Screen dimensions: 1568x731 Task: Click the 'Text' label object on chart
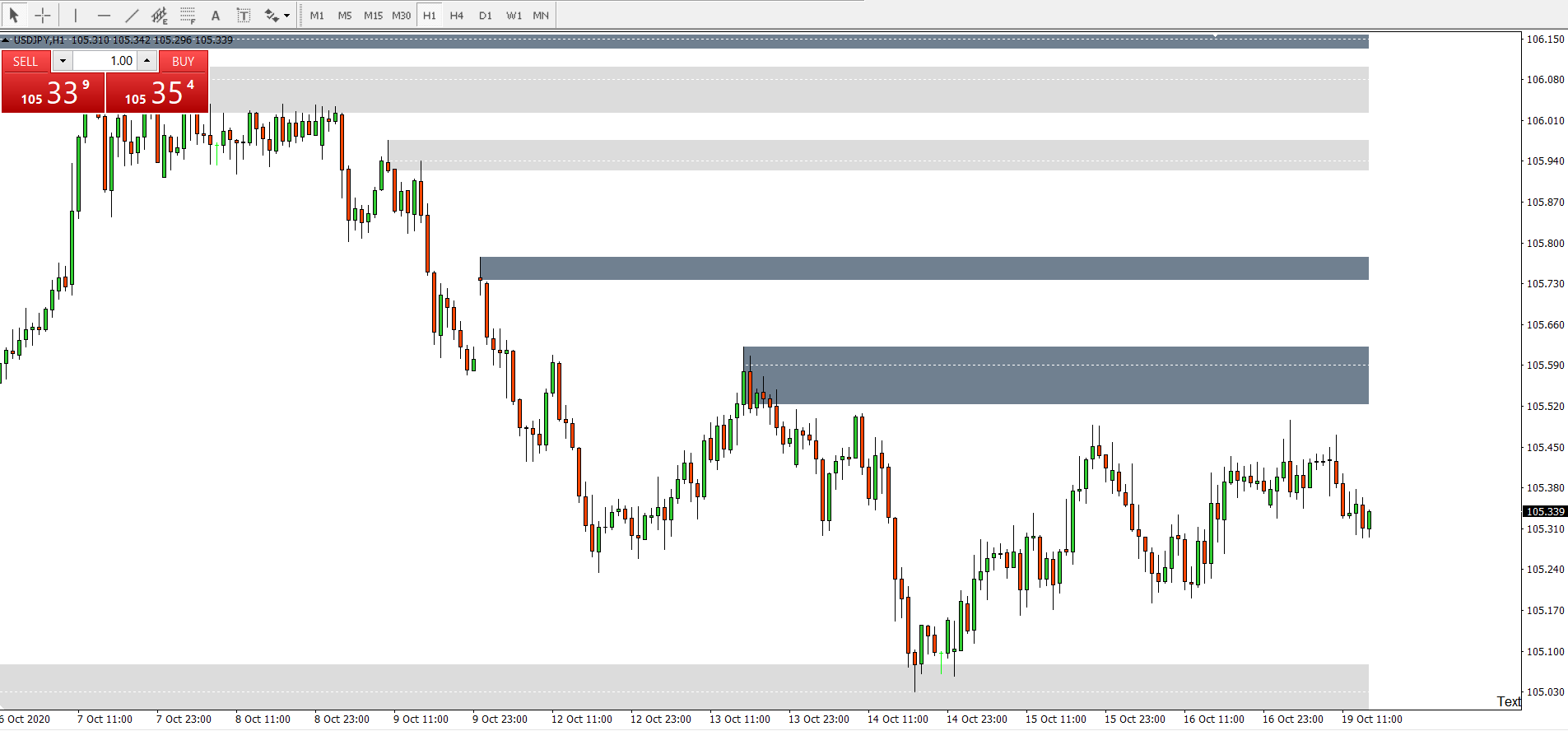click(x=1508, y=701)
